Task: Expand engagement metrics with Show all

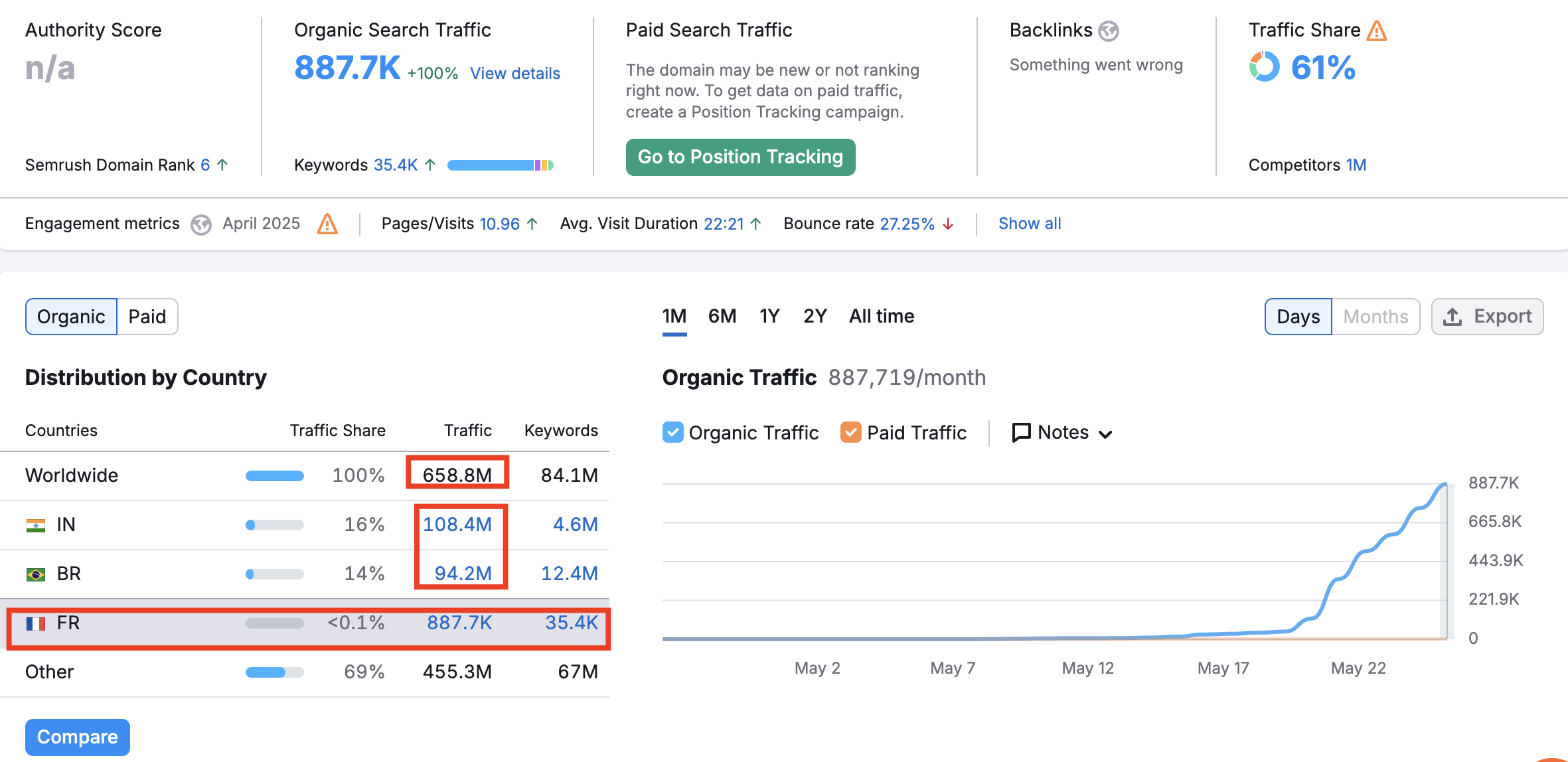Action: click(x=1029, y=224)
